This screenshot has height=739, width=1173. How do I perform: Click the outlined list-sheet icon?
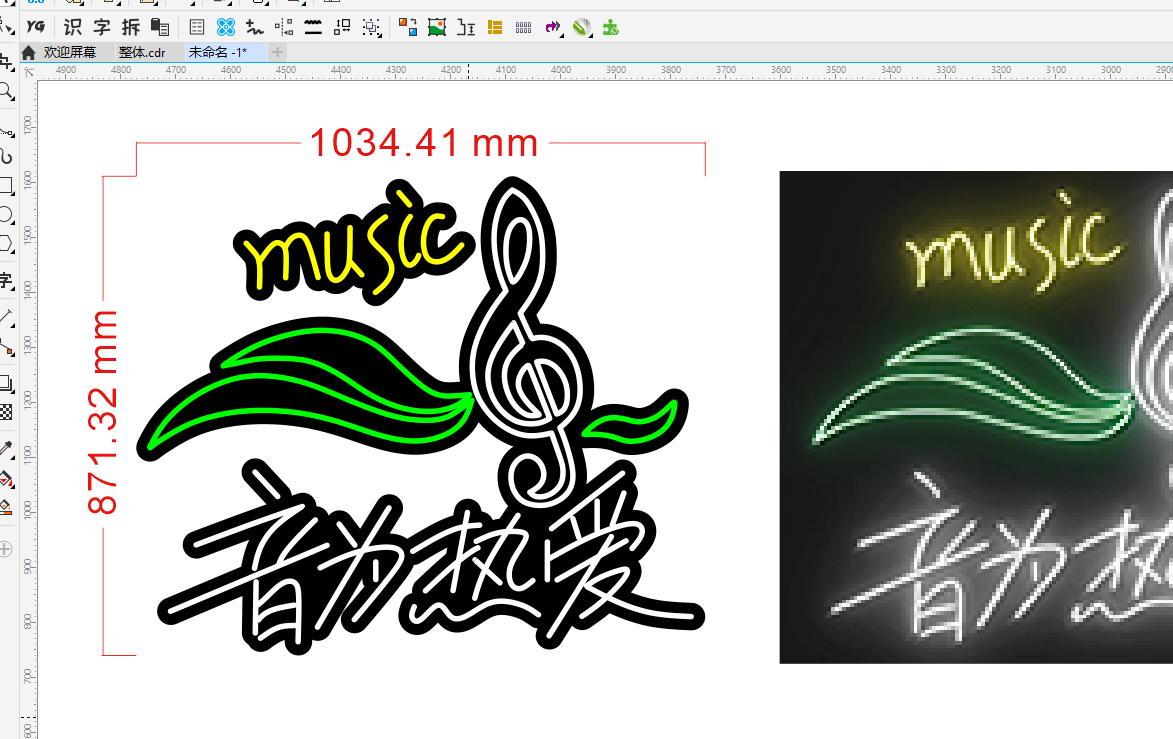coord(197,28)
